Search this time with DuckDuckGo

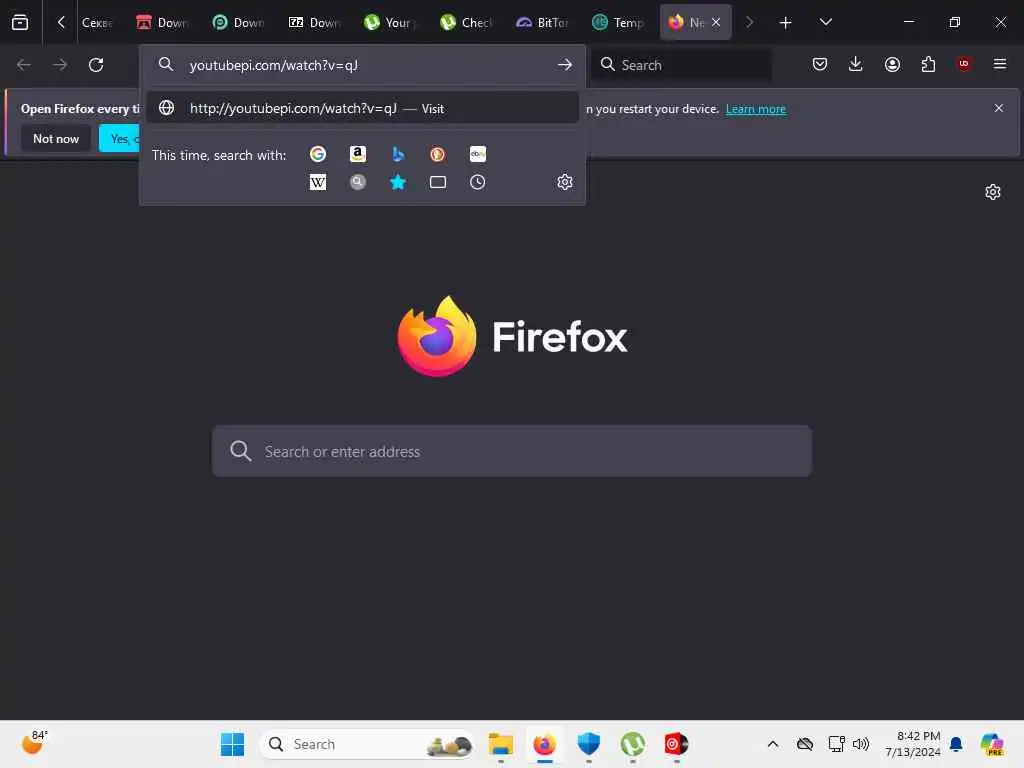coord(438,154)
